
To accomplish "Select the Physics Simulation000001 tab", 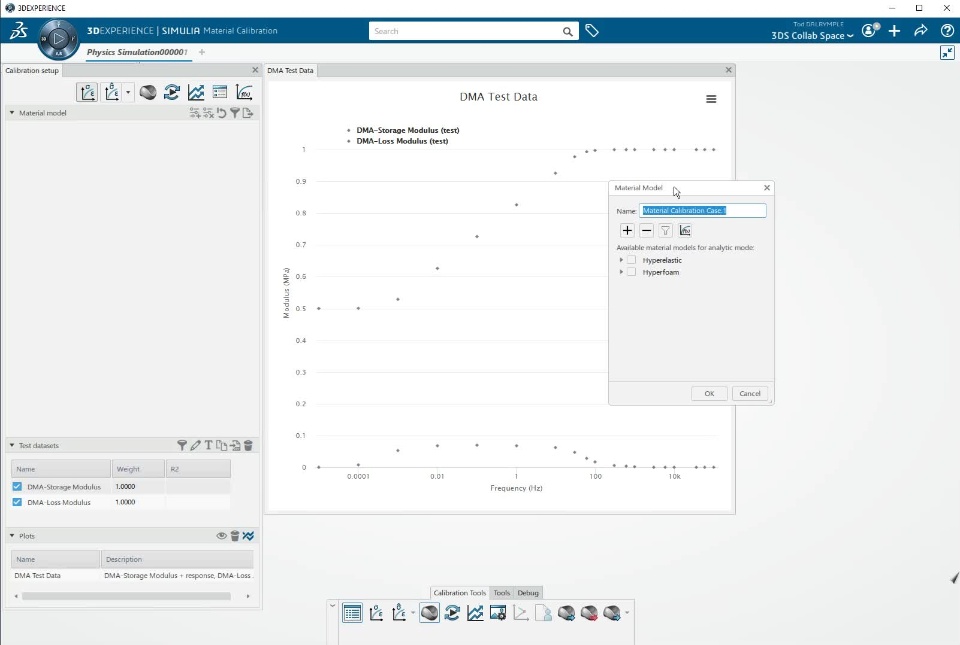I will 137,52.
